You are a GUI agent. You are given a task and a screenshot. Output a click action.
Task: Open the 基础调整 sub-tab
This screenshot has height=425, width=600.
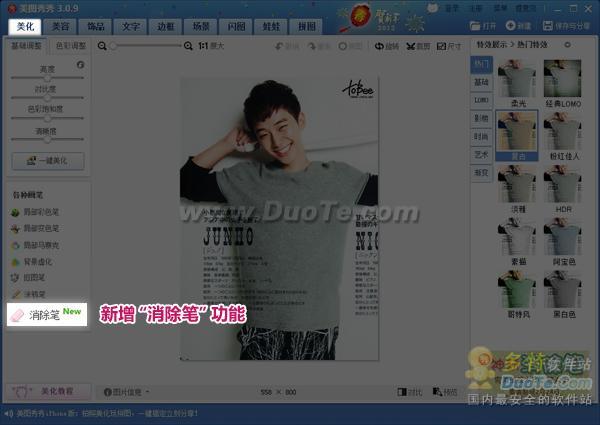pyautogui.click(x=26, y=46)
